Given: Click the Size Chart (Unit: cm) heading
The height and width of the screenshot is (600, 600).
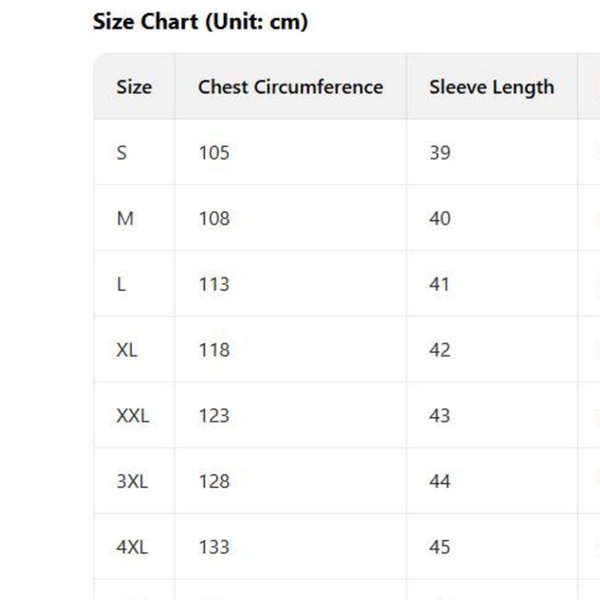Looking at the screenshot, I should 200,22.
